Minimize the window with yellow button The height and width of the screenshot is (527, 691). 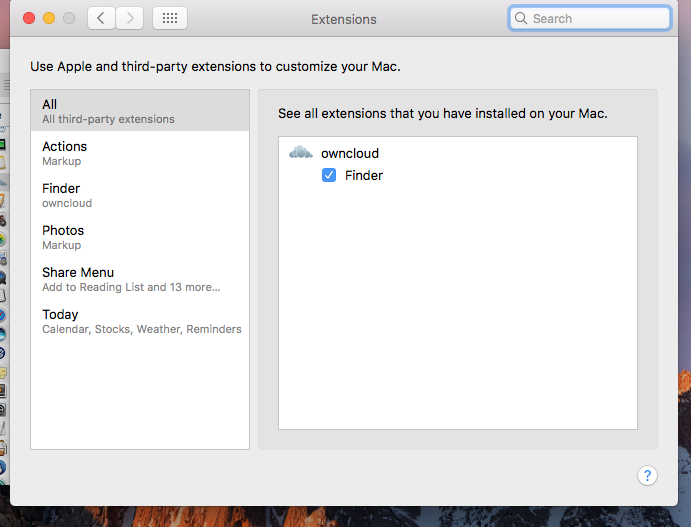point(49,18)
